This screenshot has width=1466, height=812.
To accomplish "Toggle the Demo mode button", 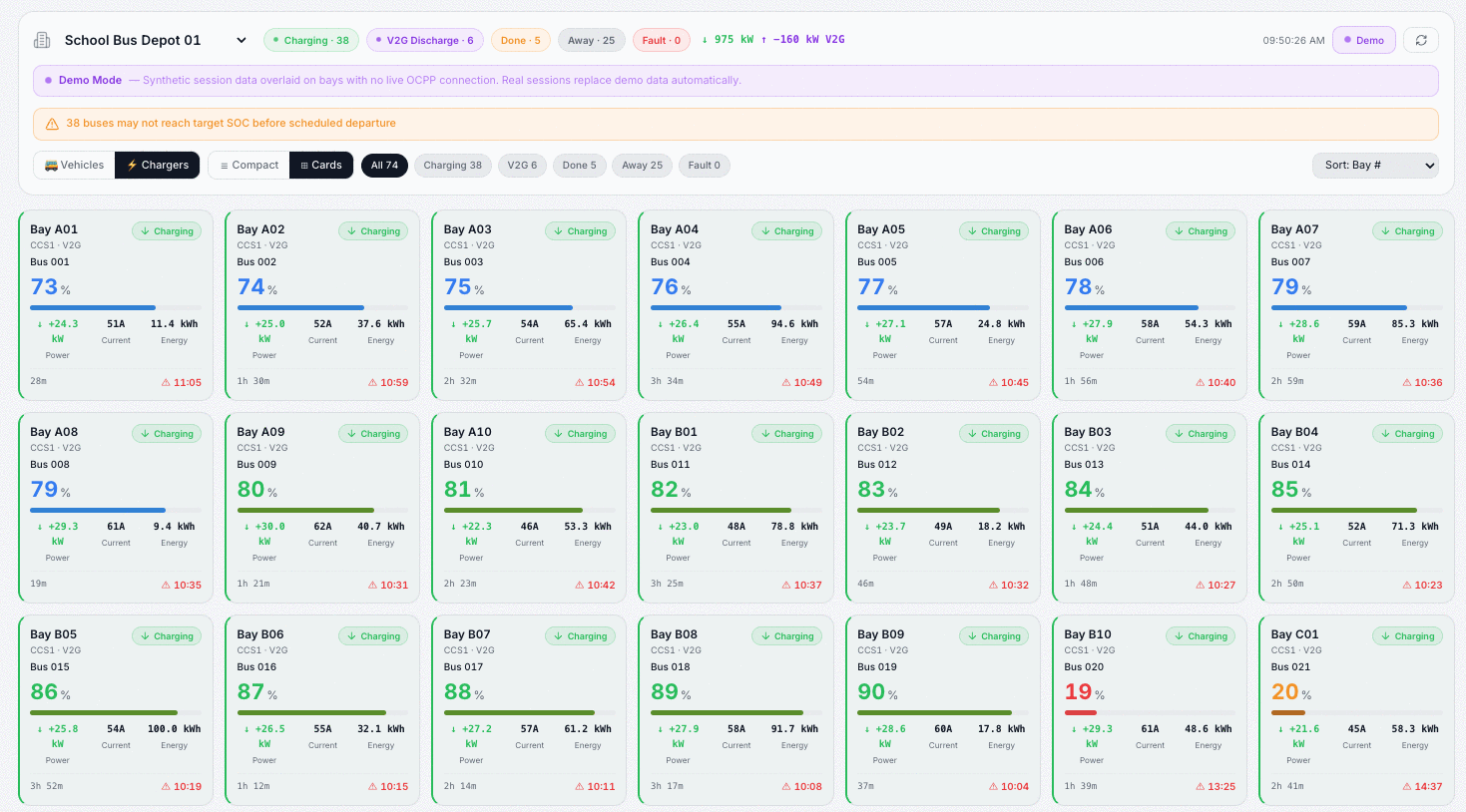I will [1363, 40].
